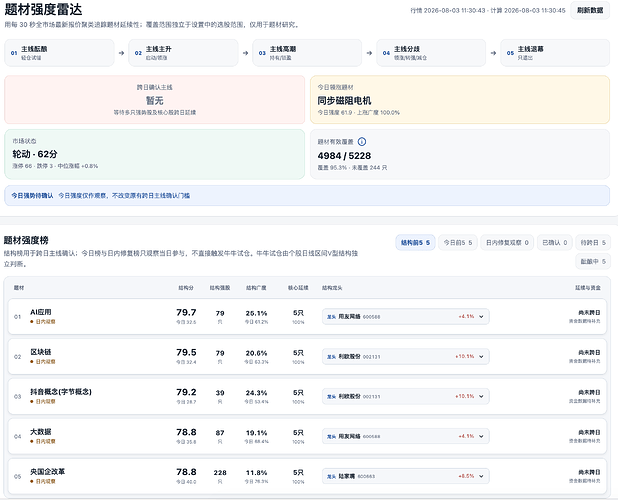This screenshot has width=618, height=500.
Task: Click the breadth value 25.1%
Action: click(x=256, y=313)
